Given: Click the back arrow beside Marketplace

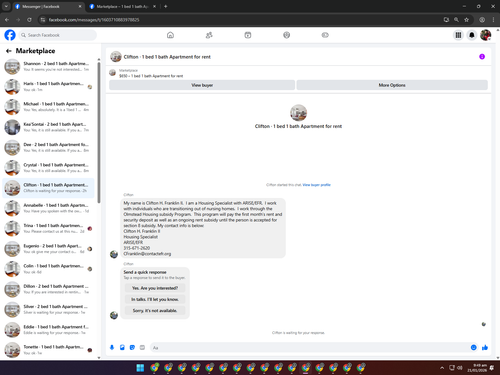Looking at the screenshot, I should [9, 51].
